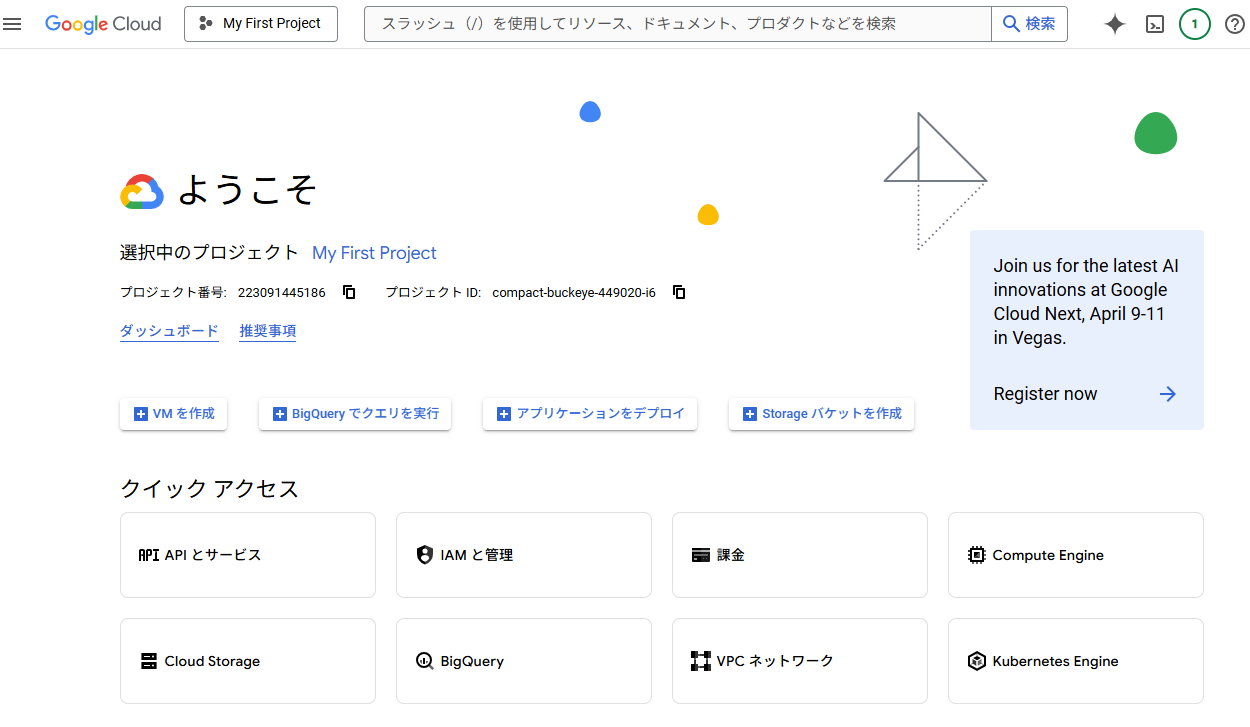The height and width of the screenshot is (727, 1250).
Task: Click the VM を作成 button
Action: click(173, 413)
